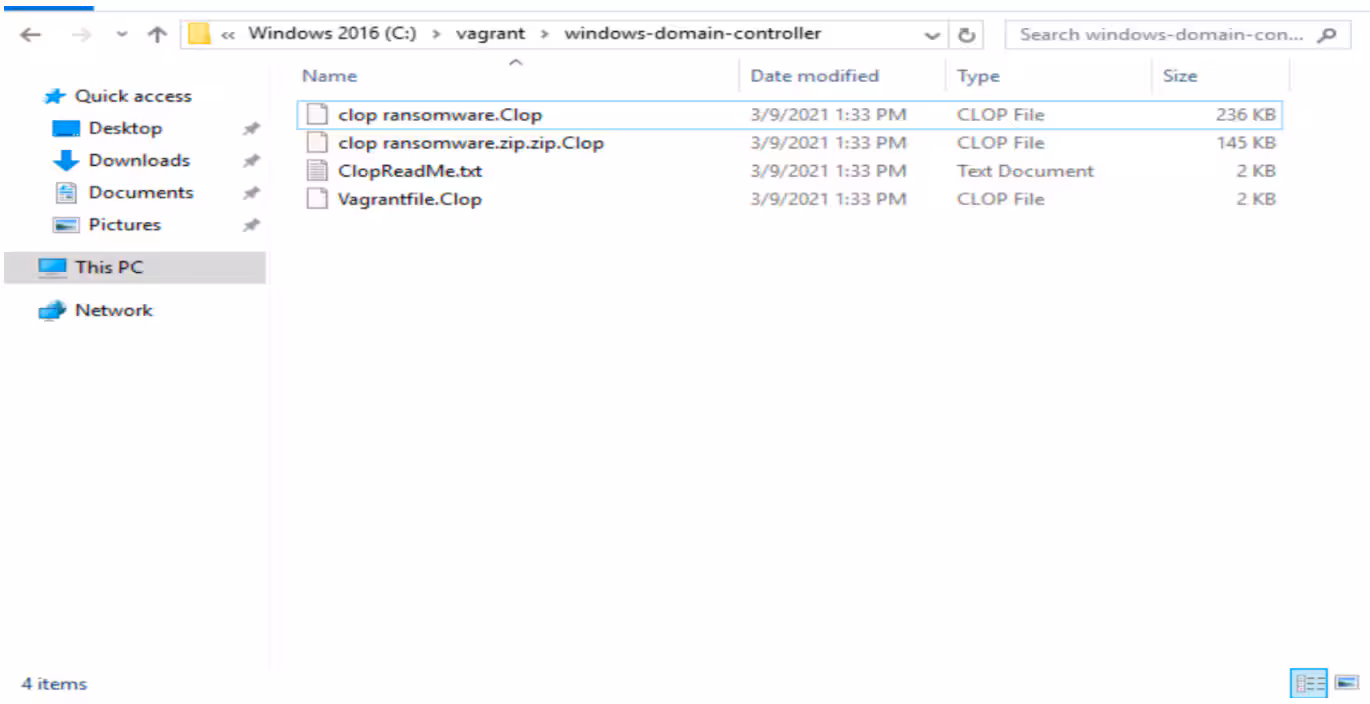Open Desktop in Quick access
This screenshot has width=1370, height=704.
pos(124,128)
